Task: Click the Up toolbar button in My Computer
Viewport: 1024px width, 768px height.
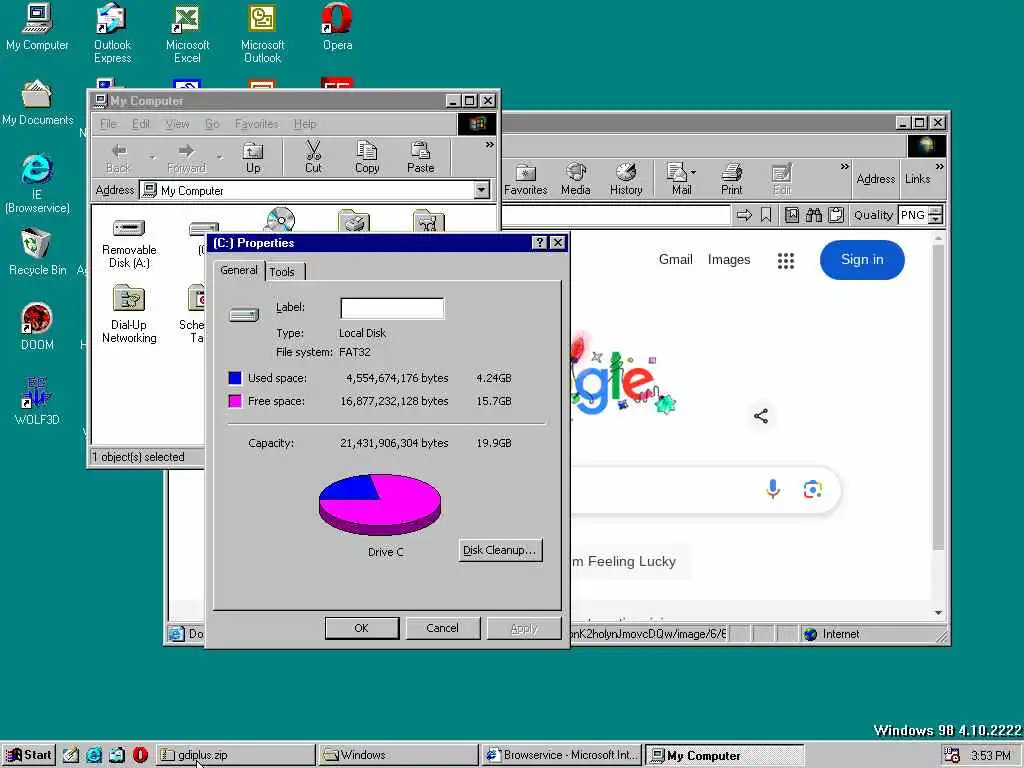Action: coord(253,157)
